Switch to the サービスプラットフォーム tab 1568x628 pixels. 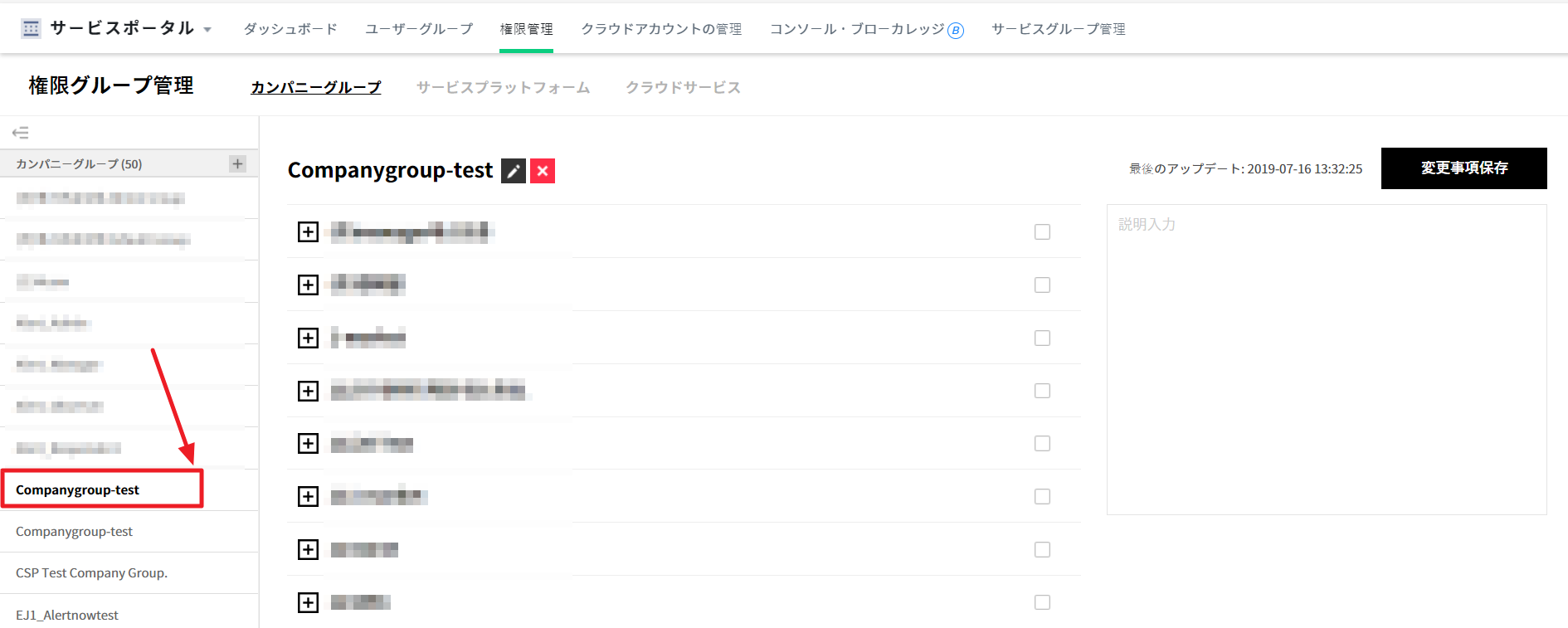coord(503,88)
